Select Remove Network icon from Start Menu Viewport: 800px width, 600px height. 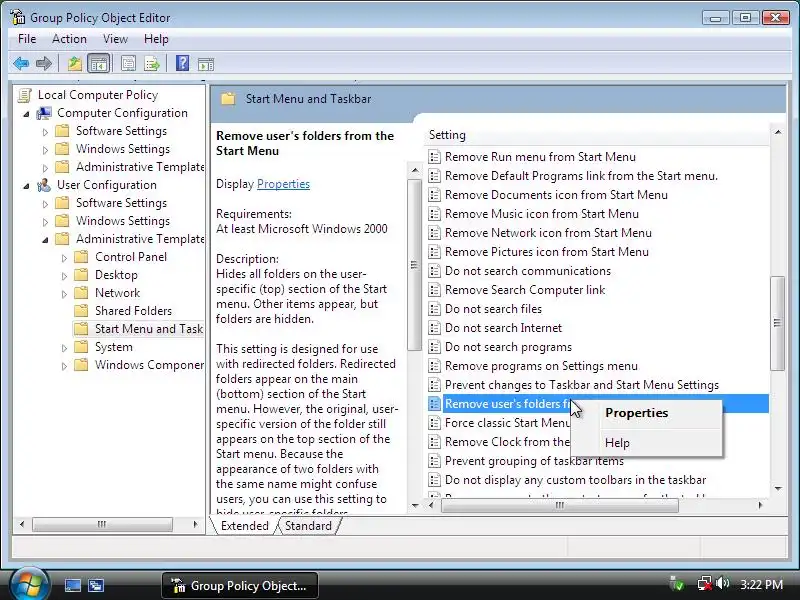tap(548, 233)
